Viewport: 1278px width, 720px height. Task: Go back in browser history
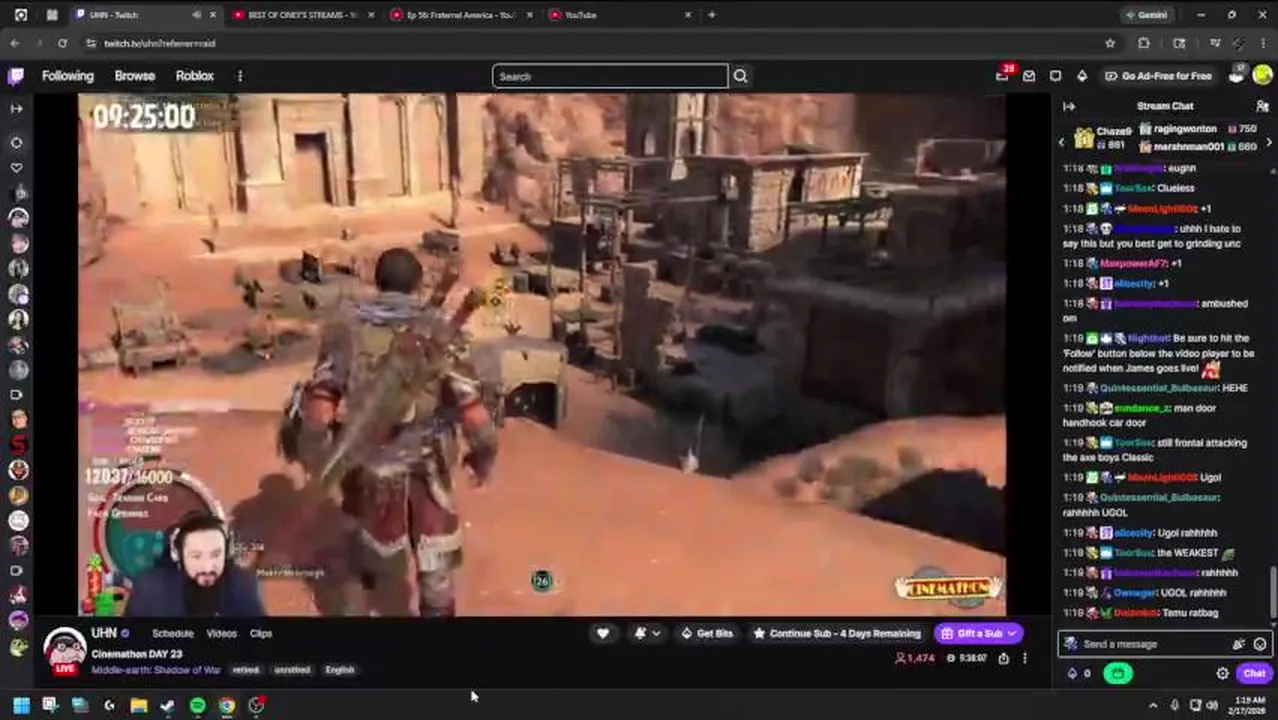pyautogui.click(x=15, y=43)
